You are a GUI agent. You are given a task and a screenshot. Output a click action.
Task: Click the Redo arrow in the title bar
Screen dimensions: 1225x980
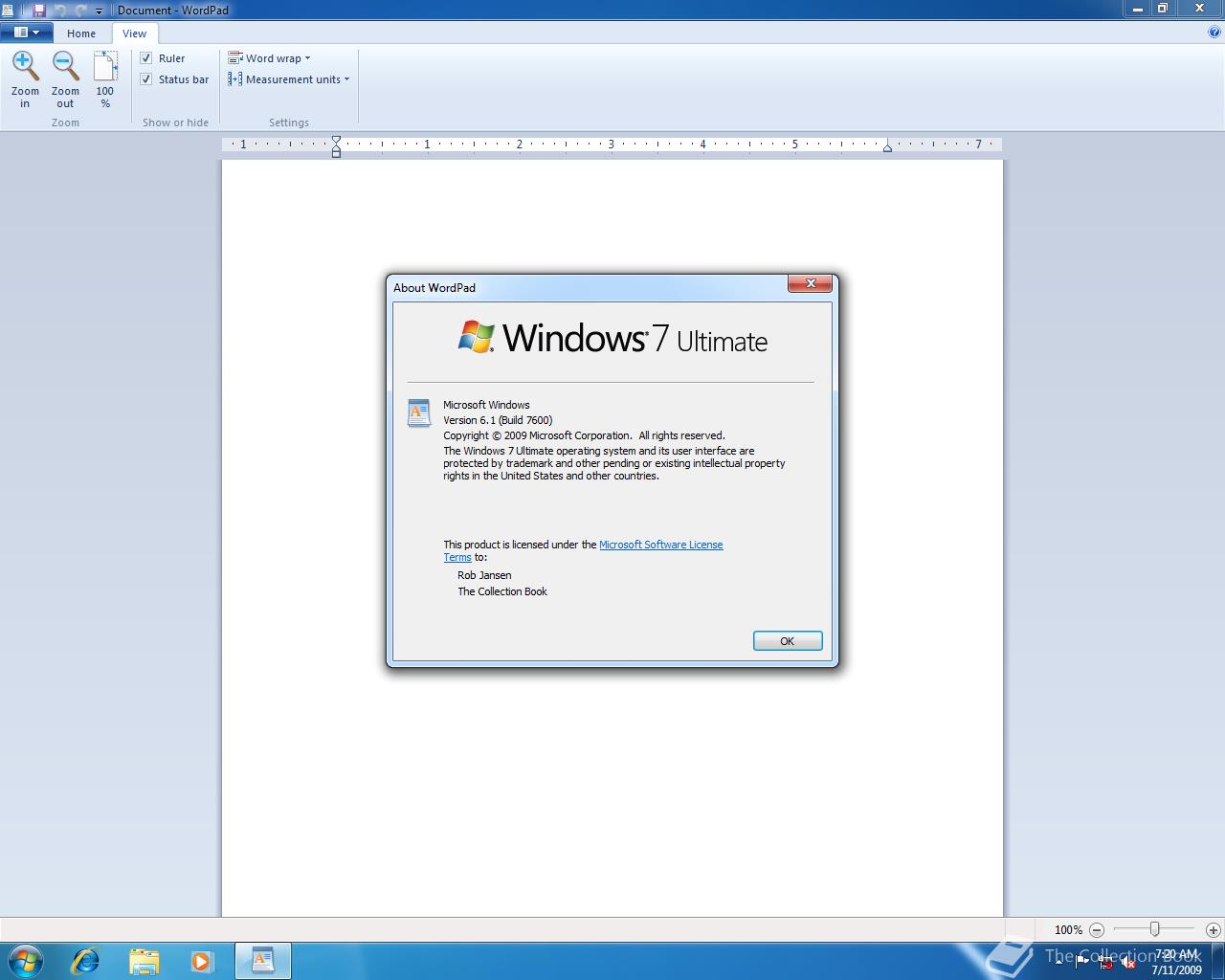click(x=80, y=10)
